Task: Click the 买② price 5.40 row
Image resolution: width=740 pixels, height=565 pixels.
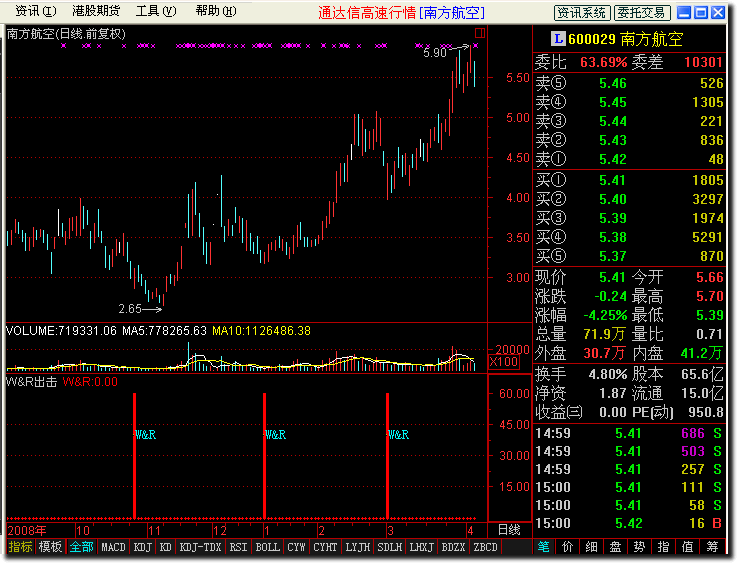Action: point(630,199)
